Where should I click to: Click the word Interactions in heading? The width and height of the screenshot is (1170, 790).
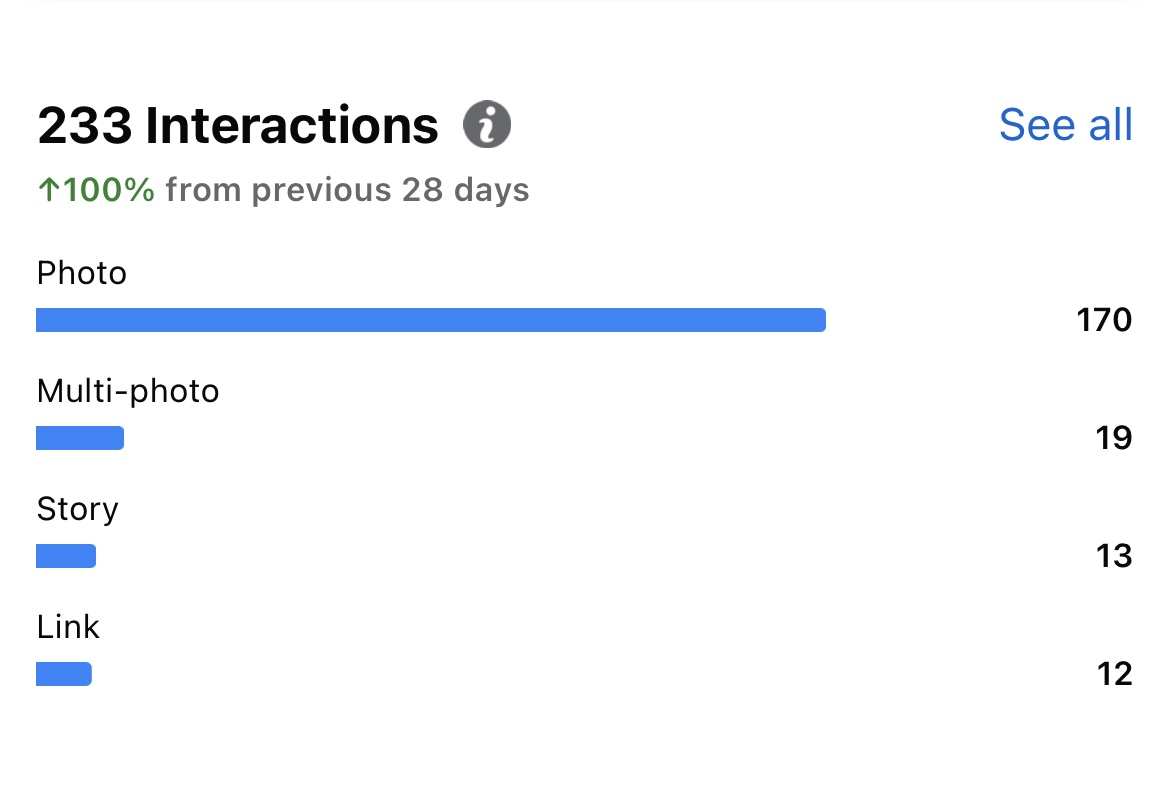tap(292, 126)
